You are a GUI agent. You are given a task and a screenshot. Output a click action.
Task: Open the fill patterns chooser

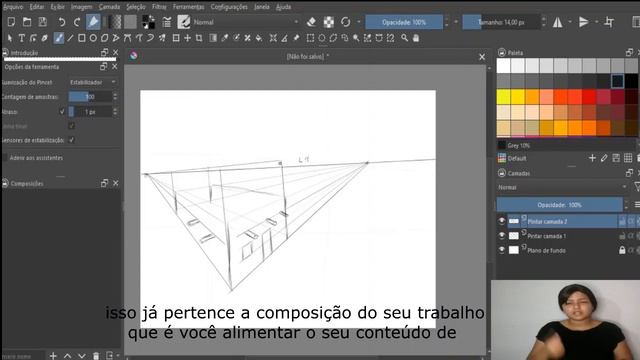[130, 22]
